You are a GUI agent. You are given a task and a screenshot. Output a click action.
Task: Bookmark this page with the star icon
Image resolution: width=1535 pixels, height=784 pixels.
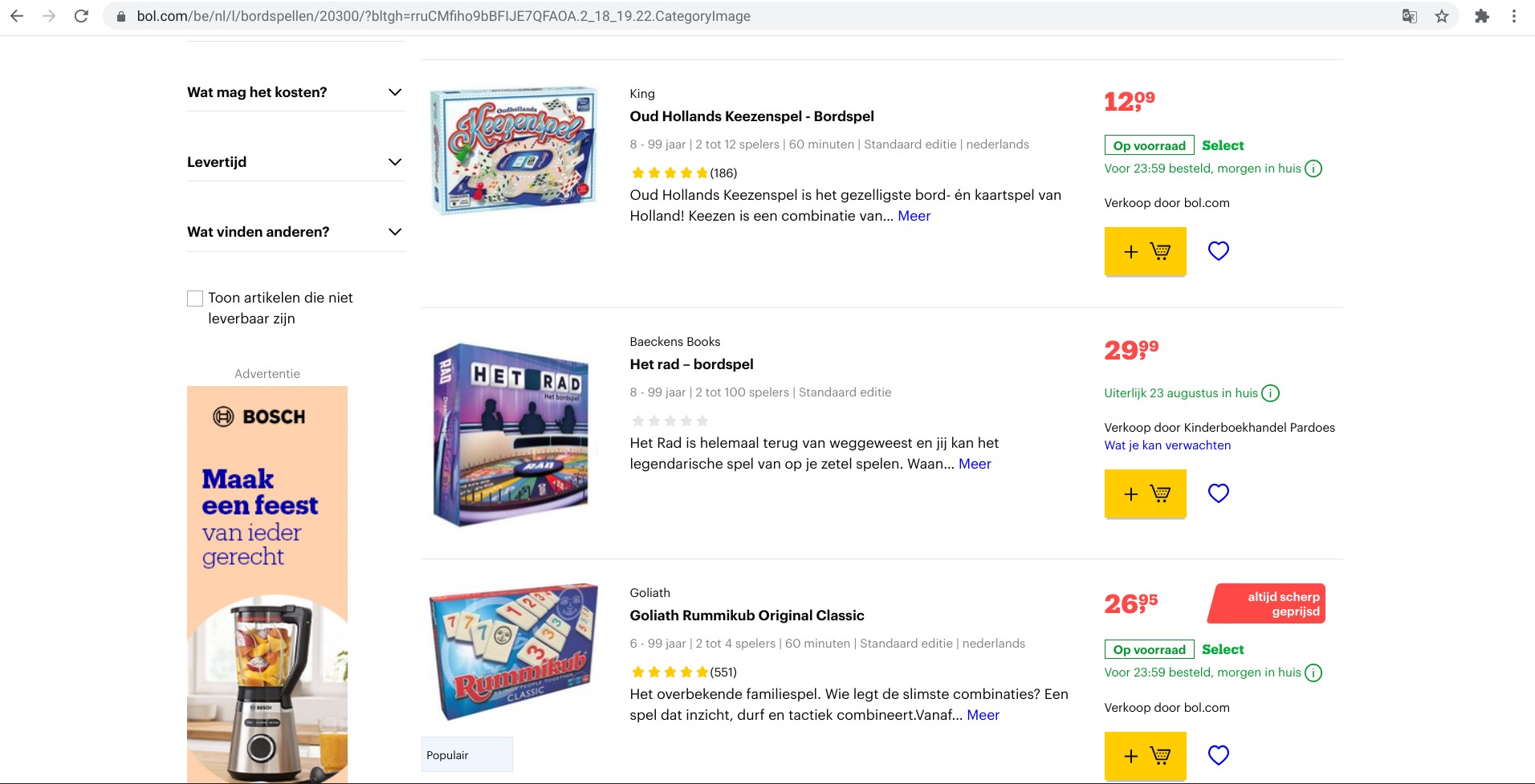tap(1442, 16)
